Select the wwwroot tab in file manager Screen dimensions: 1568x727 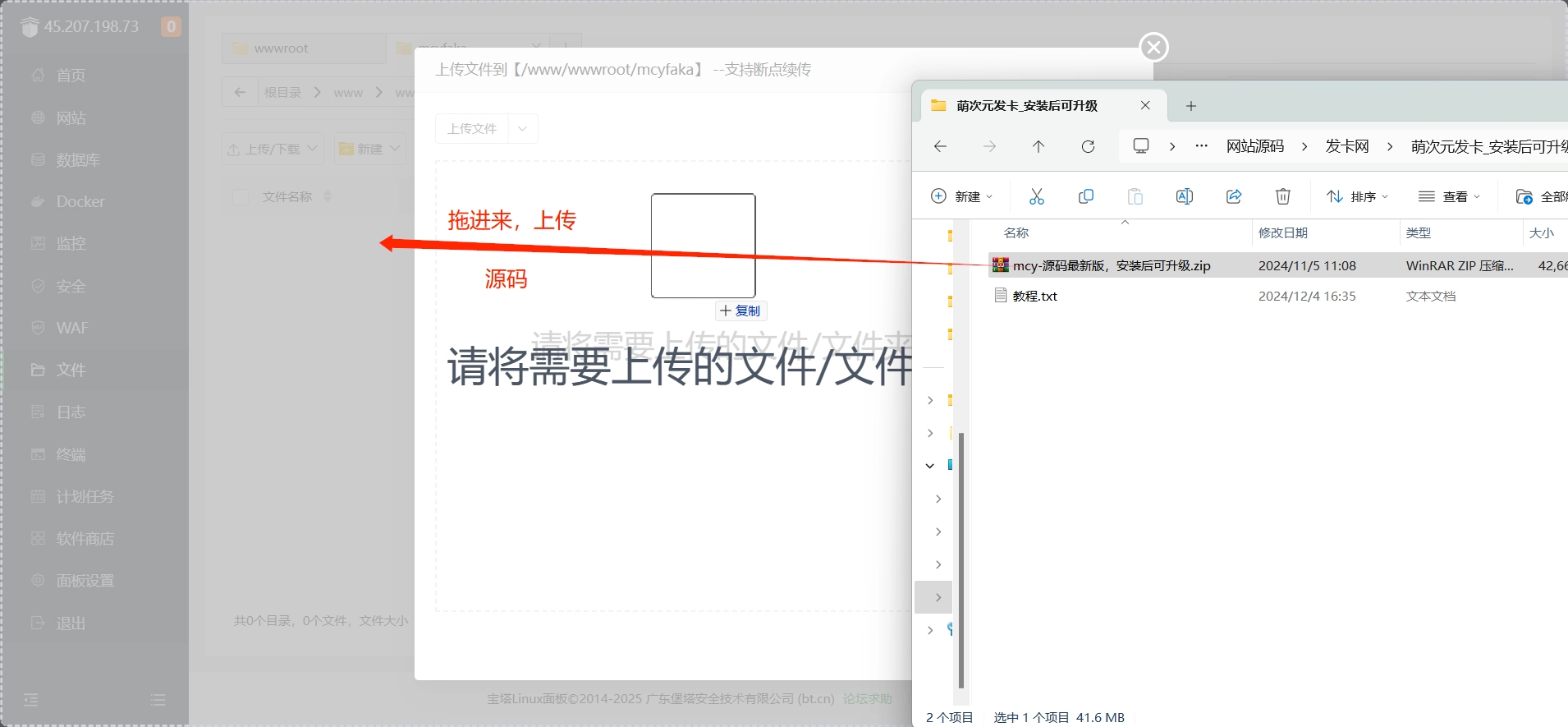304,48
